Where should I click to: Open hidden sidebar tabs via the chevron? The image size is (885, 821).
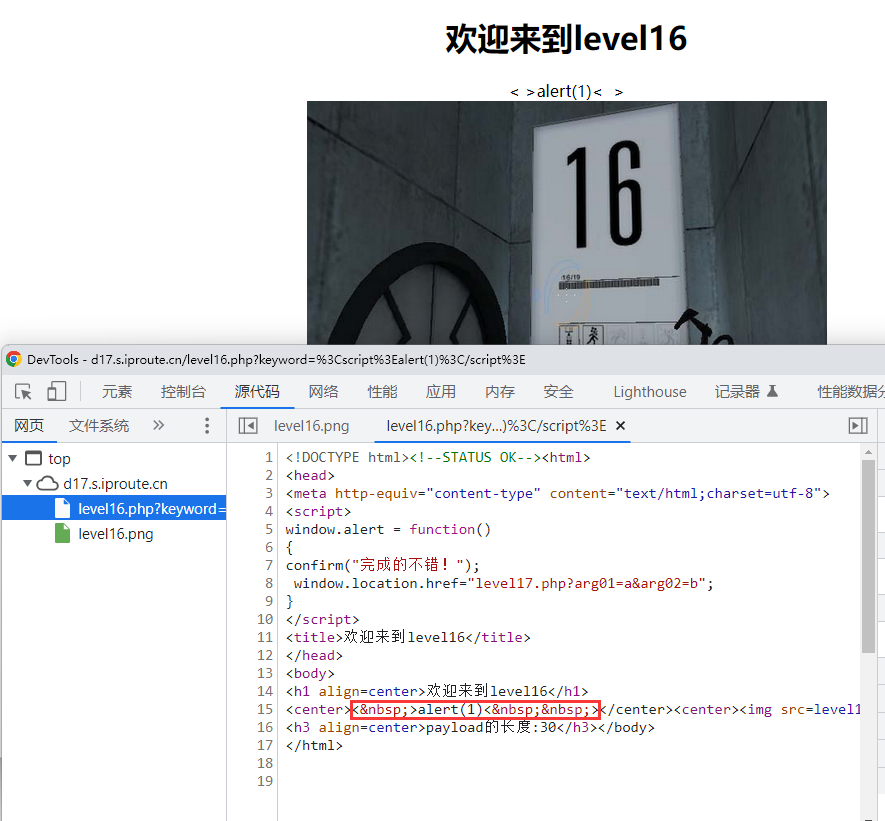click(158, 425)
